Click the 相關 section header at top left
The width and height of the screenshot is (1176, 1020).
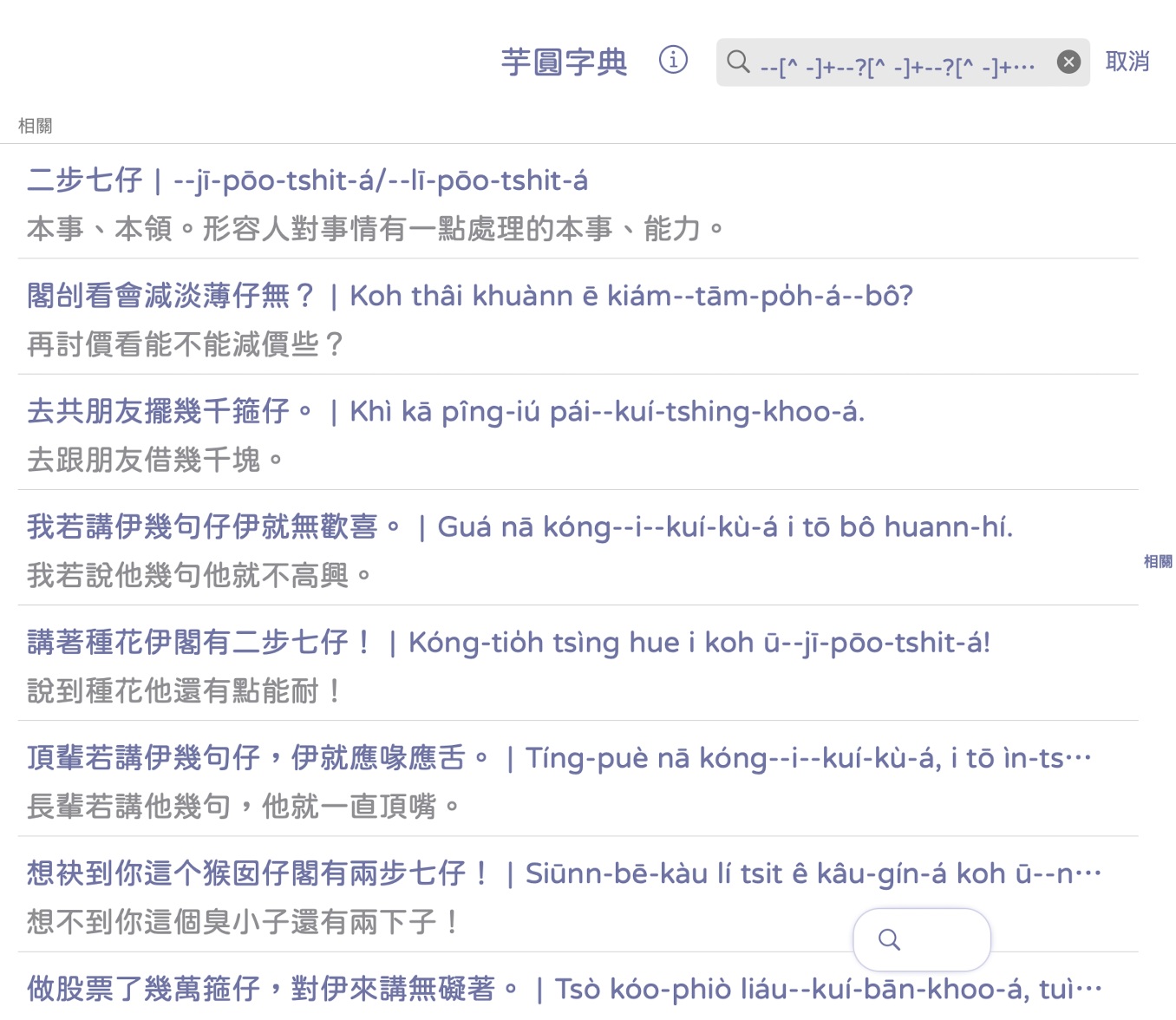pyautogui.click(x=36, y=126)
